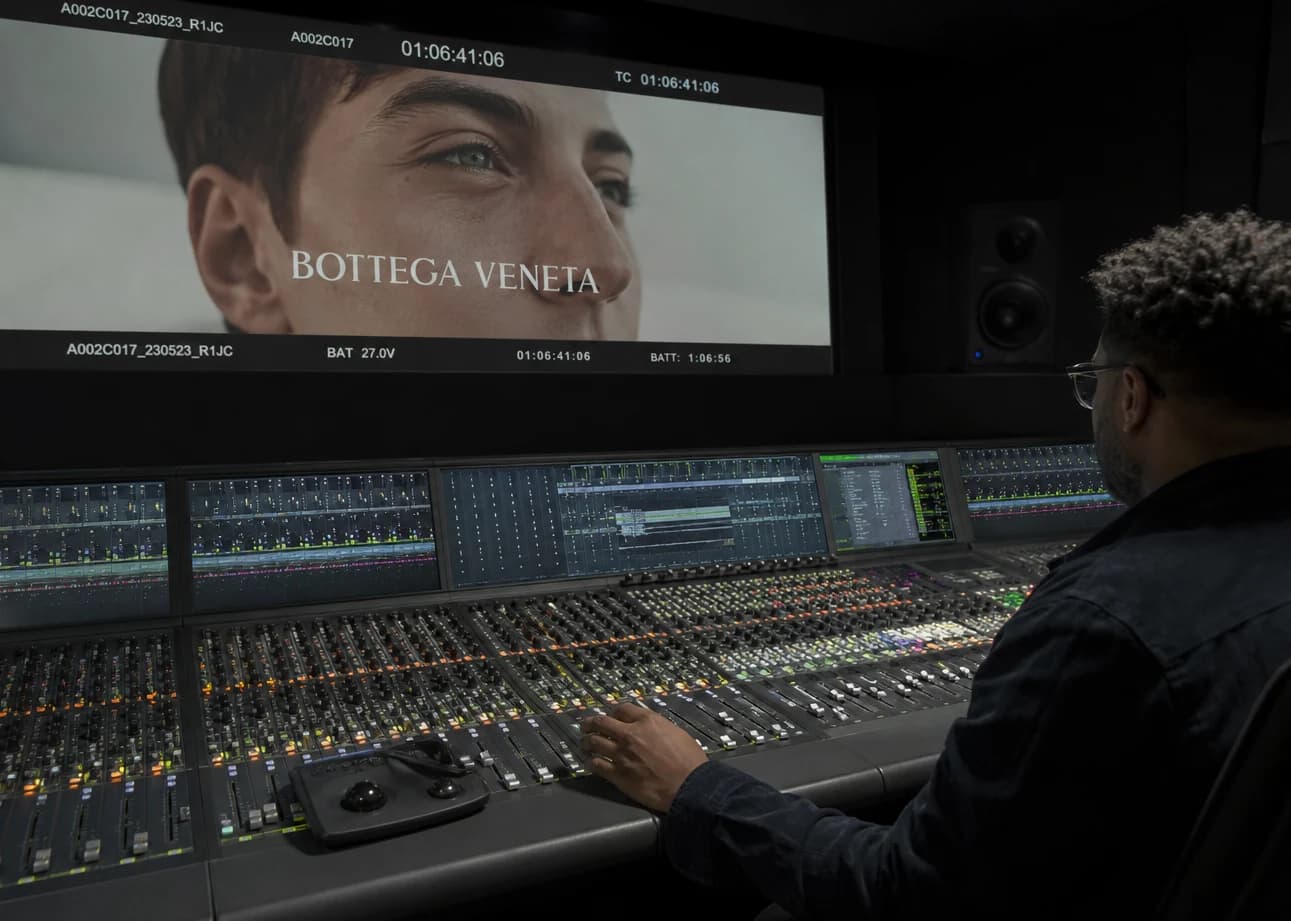The image size is (1291, 921).
Task: Click the small track-list screen with green meters
Action: (x=886, y=500)
